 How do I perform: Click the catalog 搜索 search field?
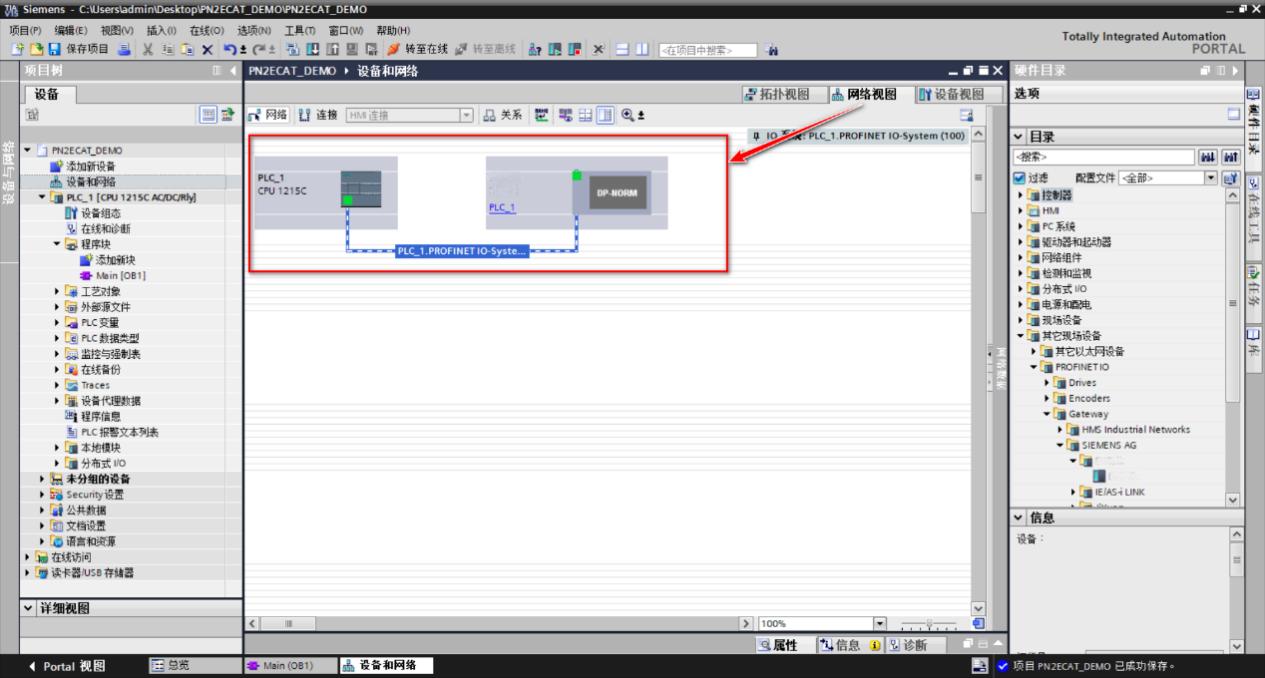(1104, 157)
